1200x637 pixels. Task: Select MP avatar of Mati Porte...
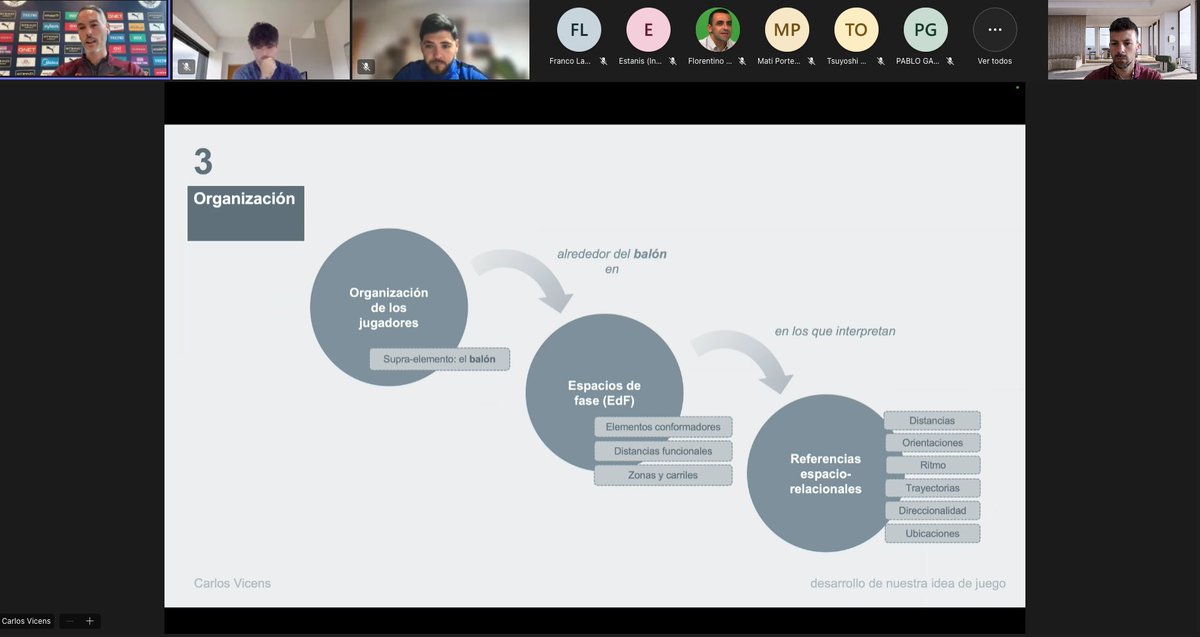pos(787,29)
